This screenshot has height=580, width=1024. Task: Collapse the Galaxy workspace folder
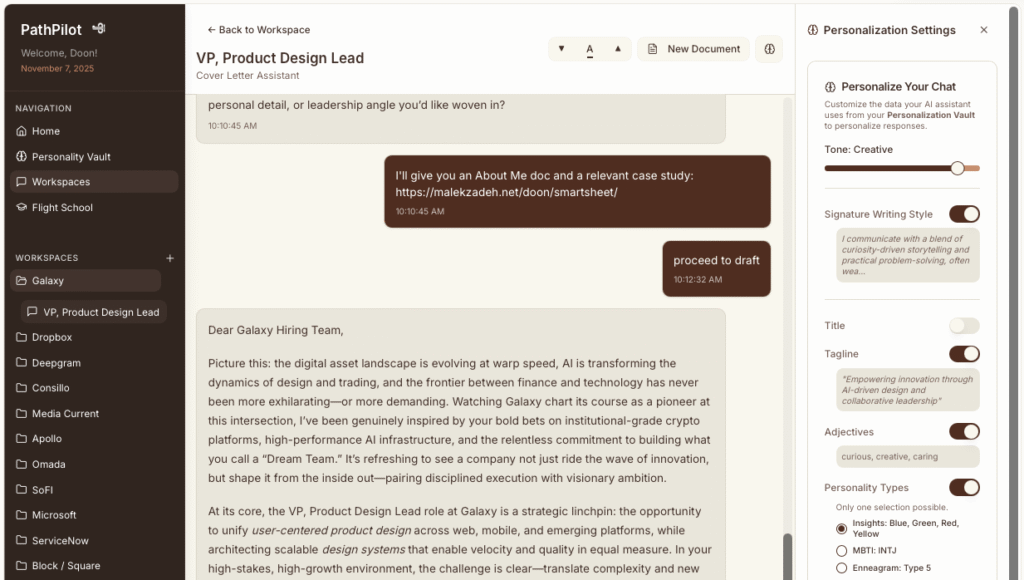(47, 281)
